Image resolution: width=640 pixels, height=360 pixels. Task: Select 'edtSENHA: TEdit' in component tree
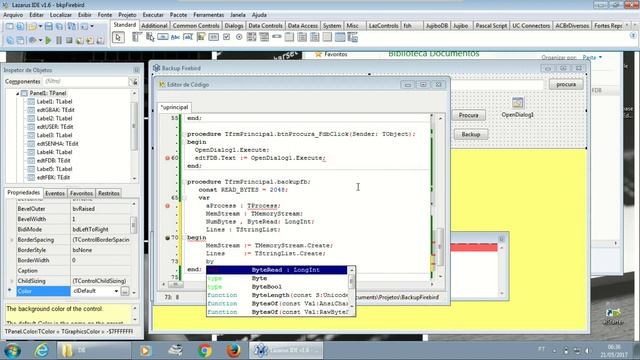click(x=57, y=144)
